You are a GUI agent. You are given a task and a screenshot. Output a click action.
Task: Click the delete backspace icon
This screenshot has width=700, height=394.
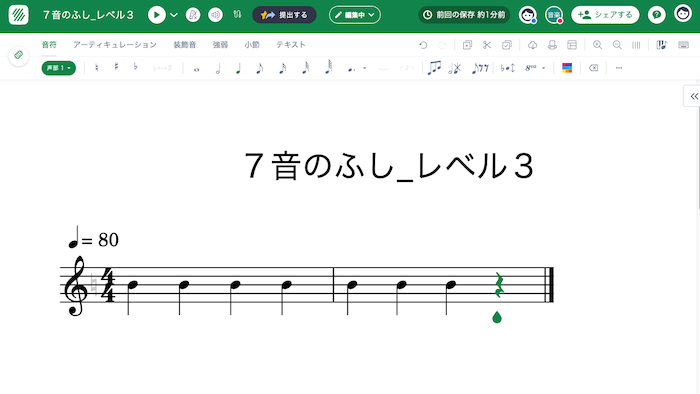click(593, 68)
